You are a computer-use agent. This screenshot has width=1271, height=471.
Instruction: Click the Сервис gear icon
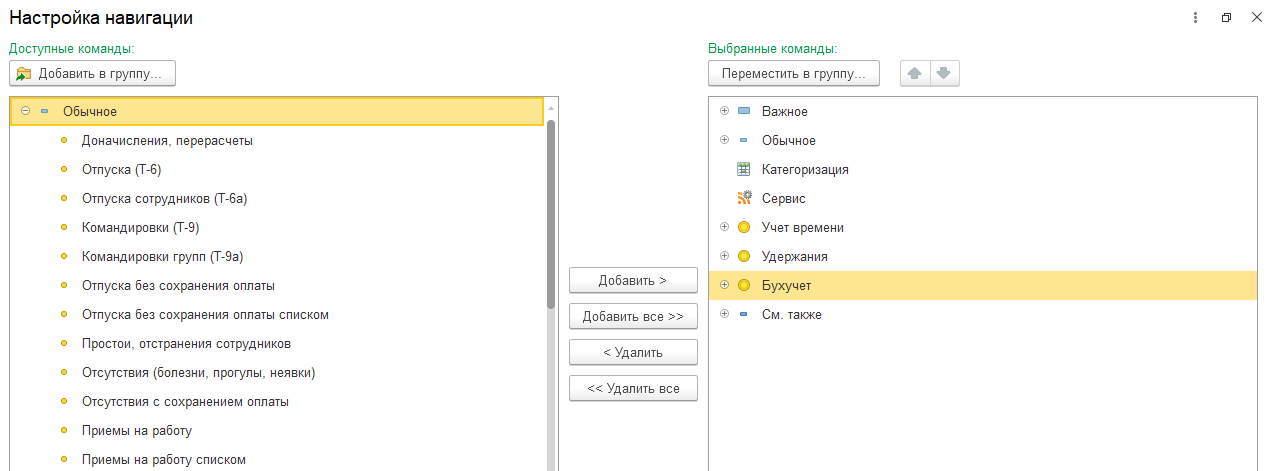(743, 198)
